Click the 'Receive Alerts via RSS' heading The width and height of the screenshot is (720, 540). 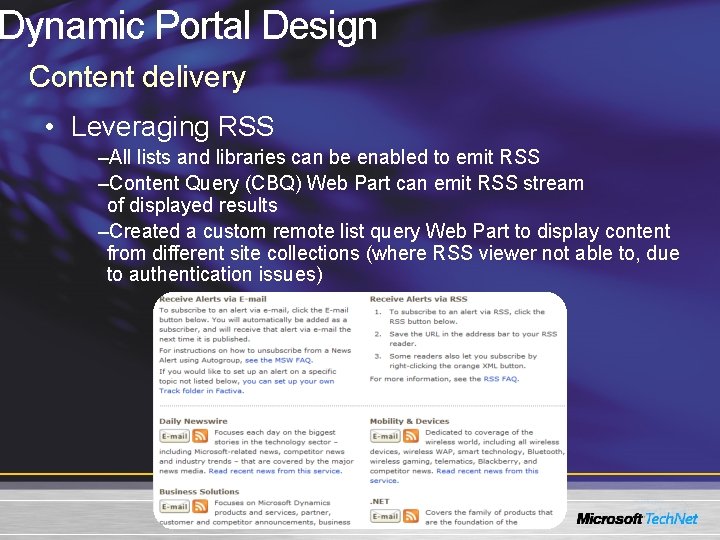coord(418,299)
